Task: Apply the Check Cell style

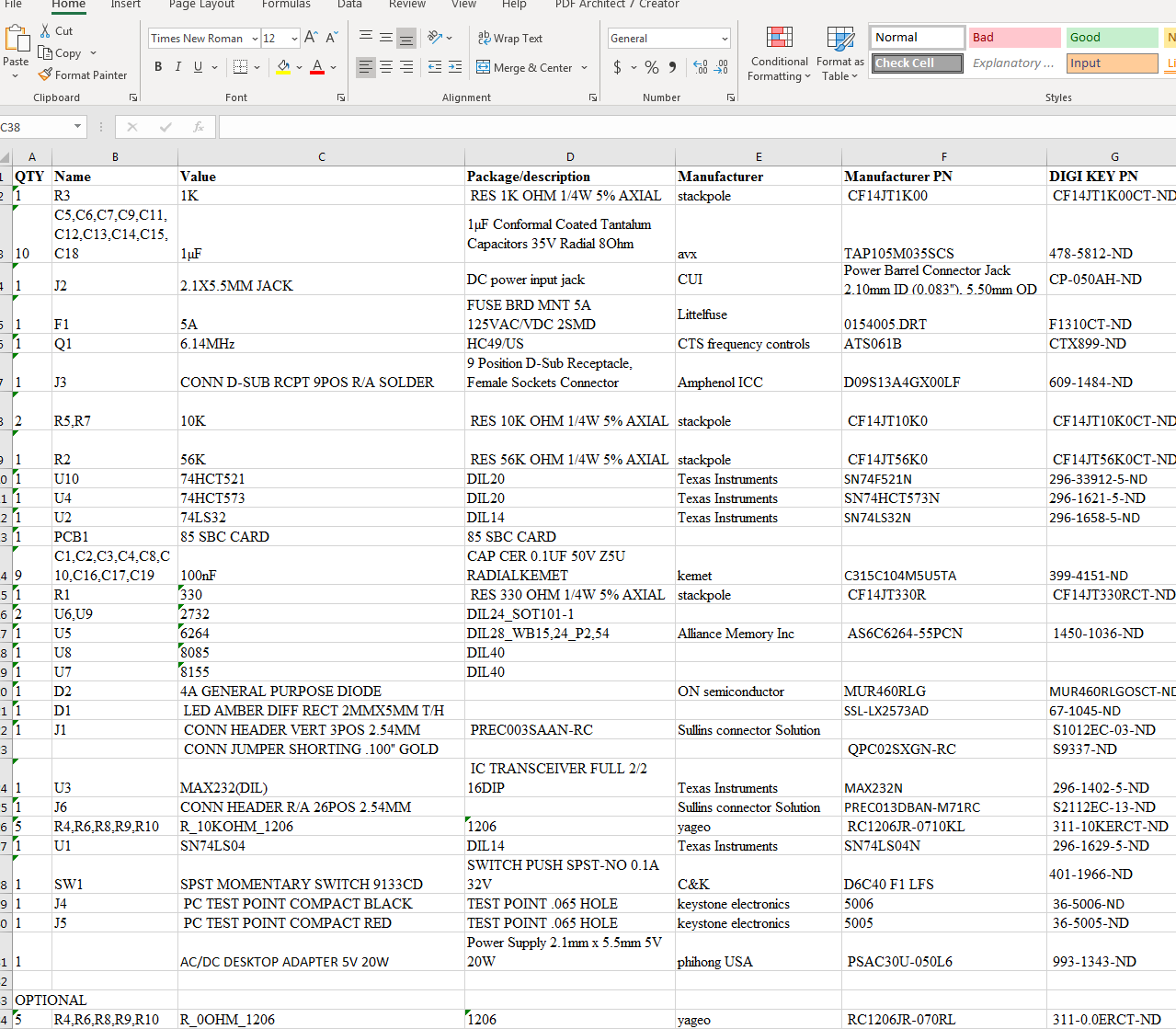Action: (x=917, y=63)
